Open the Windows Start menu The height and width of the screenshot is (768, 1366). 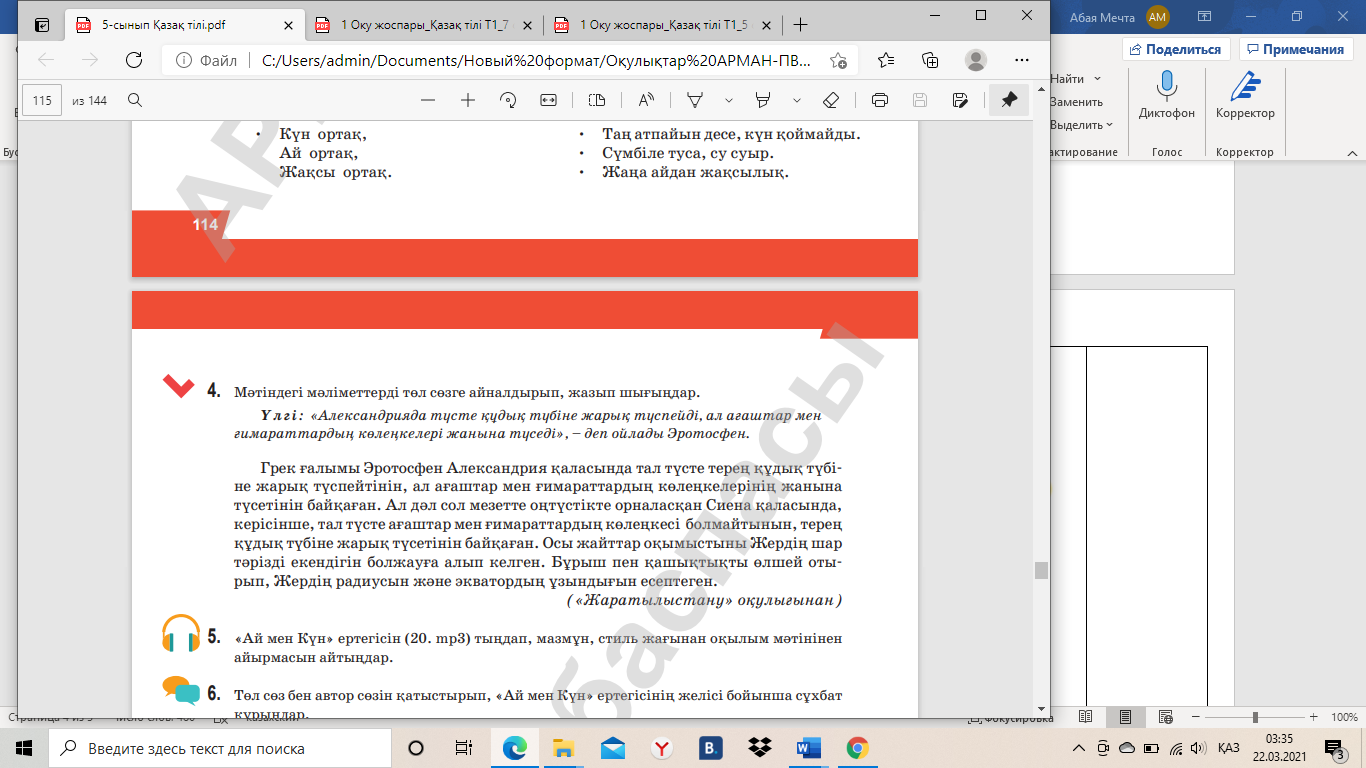coord(24,748)
